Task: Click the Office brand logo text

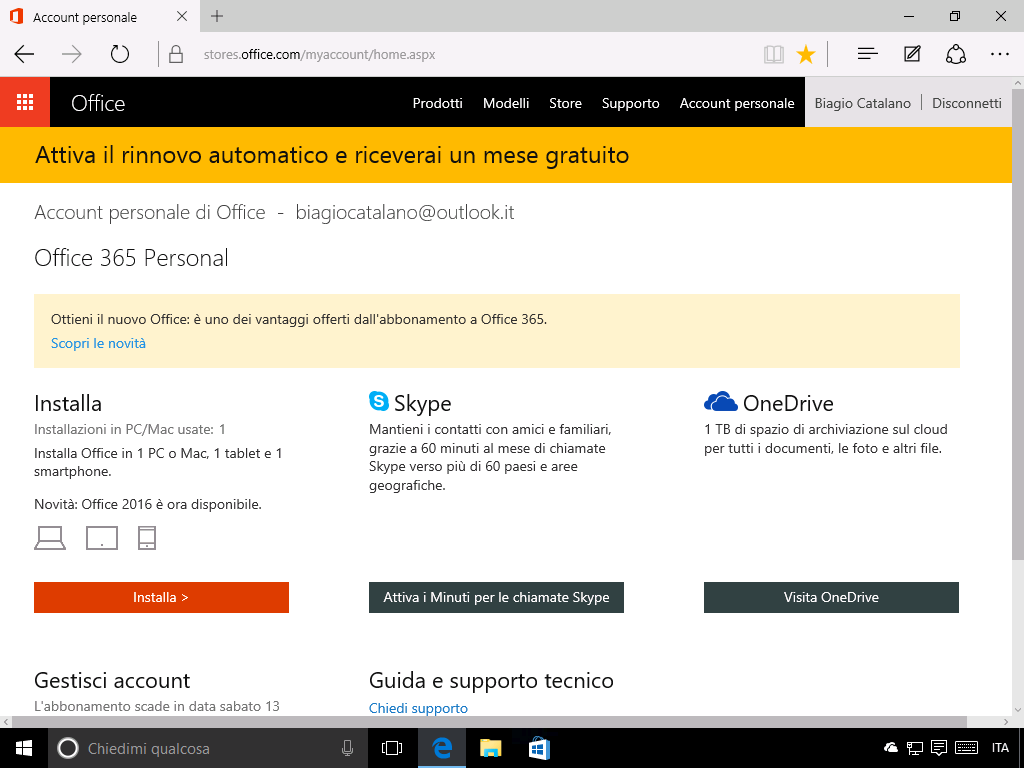Action: (x=98, y=103)
